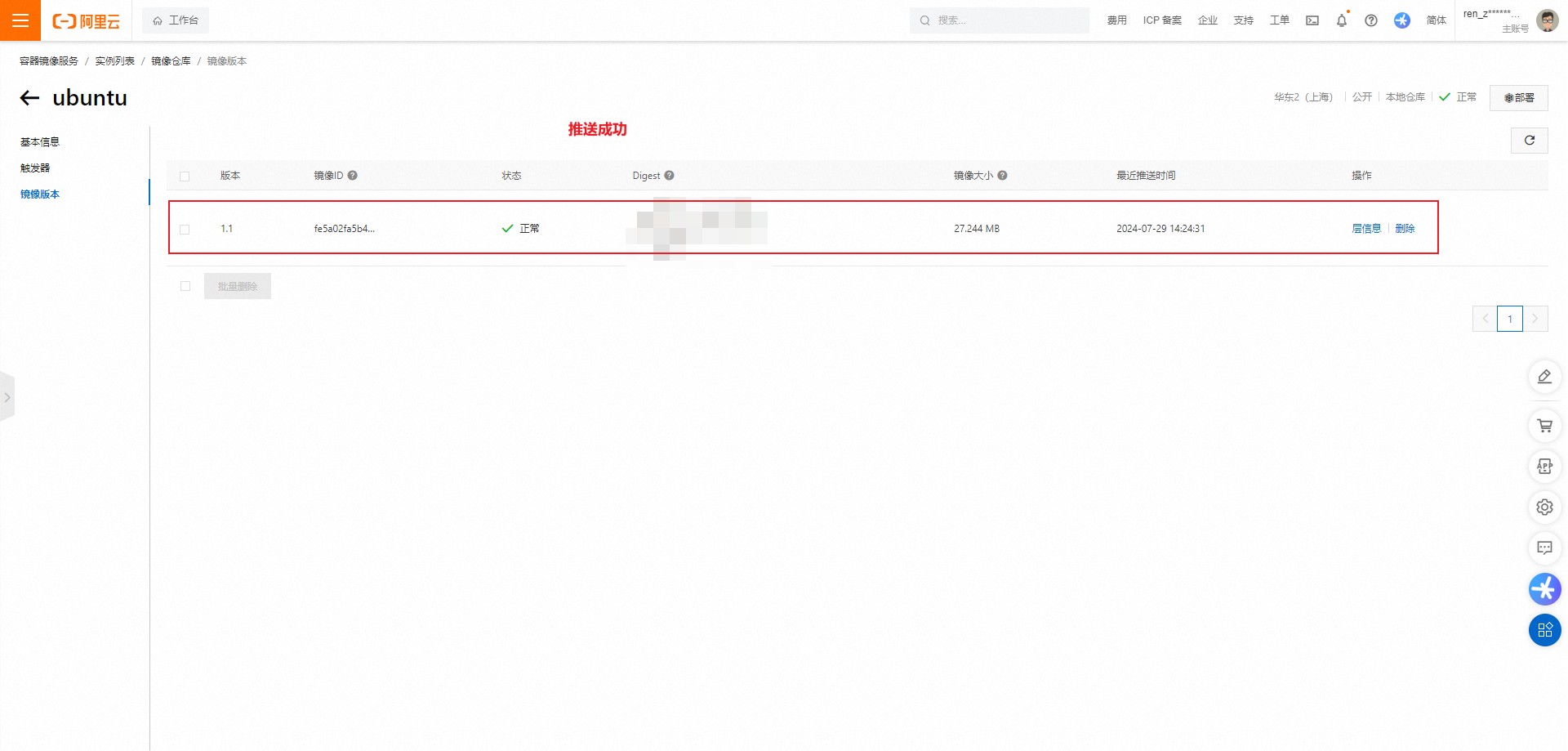The width and height of the screenshot is (1568, 751).
Task: Switch to 基本信息 section
Action: (x=40, y=142)
